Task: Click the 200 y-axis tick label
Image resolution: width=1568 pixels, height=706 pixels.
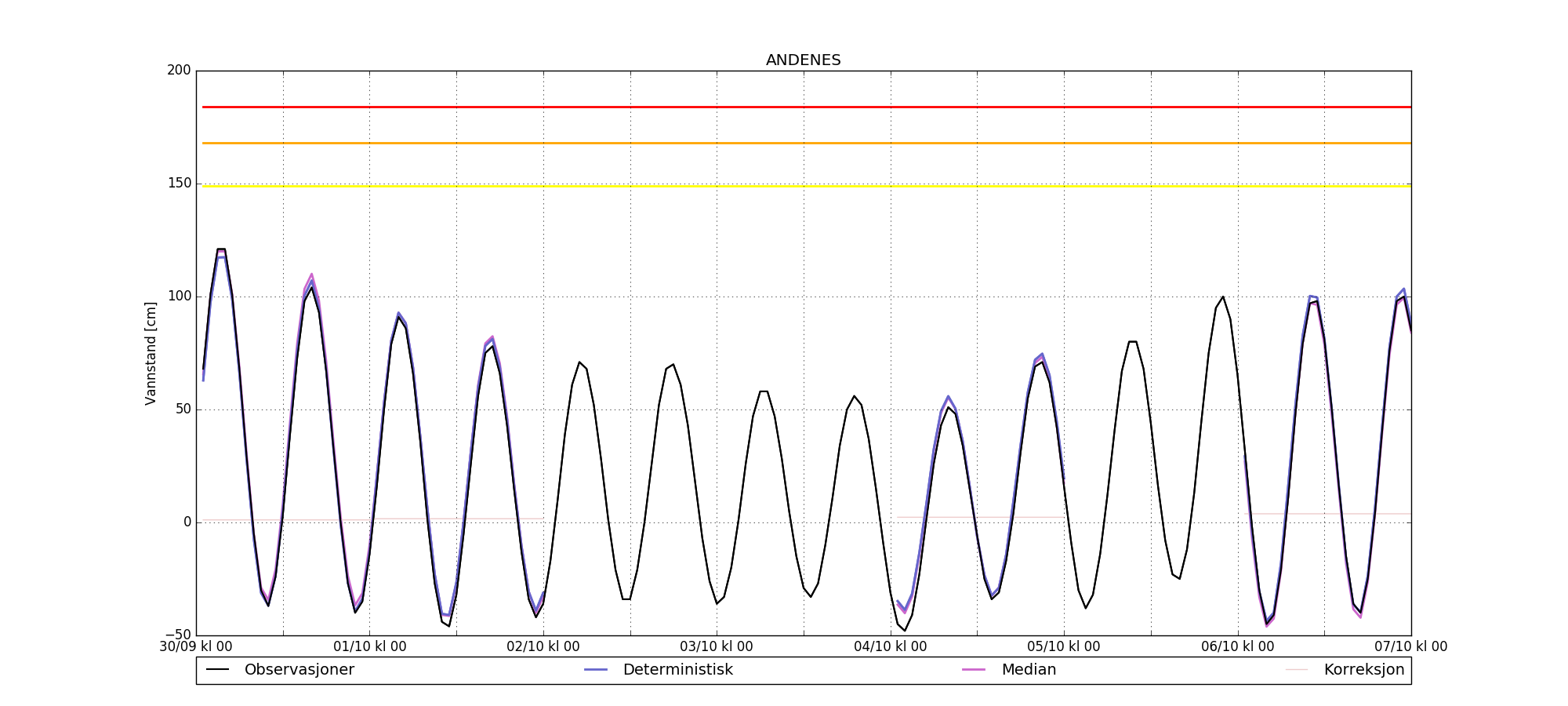Action: (179, 71)
